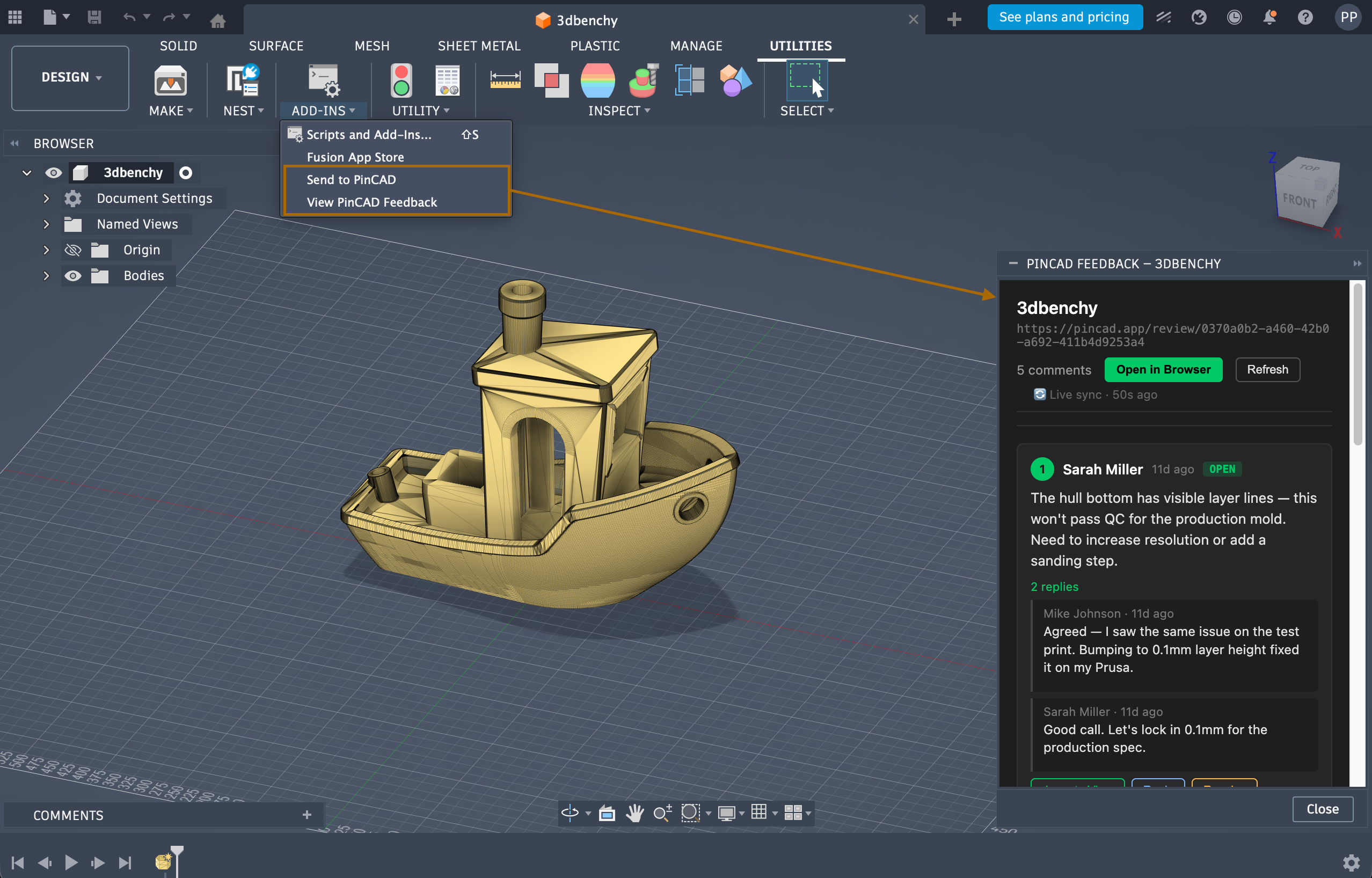Open the pincad.app review URL
The image size is (1372, 878).
pyautogui.click(x=1172, y=335)
